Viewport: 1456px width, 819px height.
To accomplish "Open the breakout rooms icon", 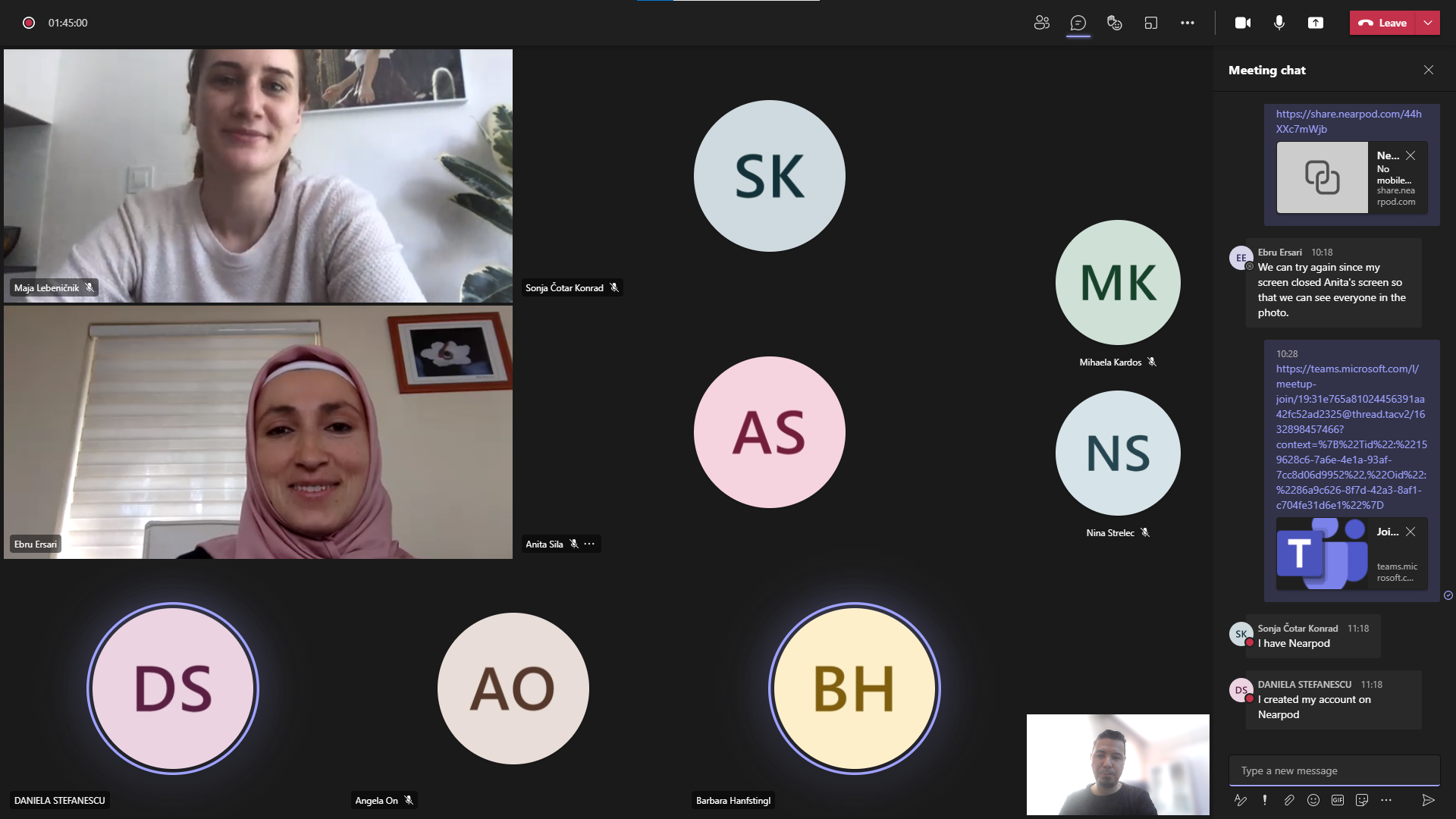I will [x=1150, y=23].
